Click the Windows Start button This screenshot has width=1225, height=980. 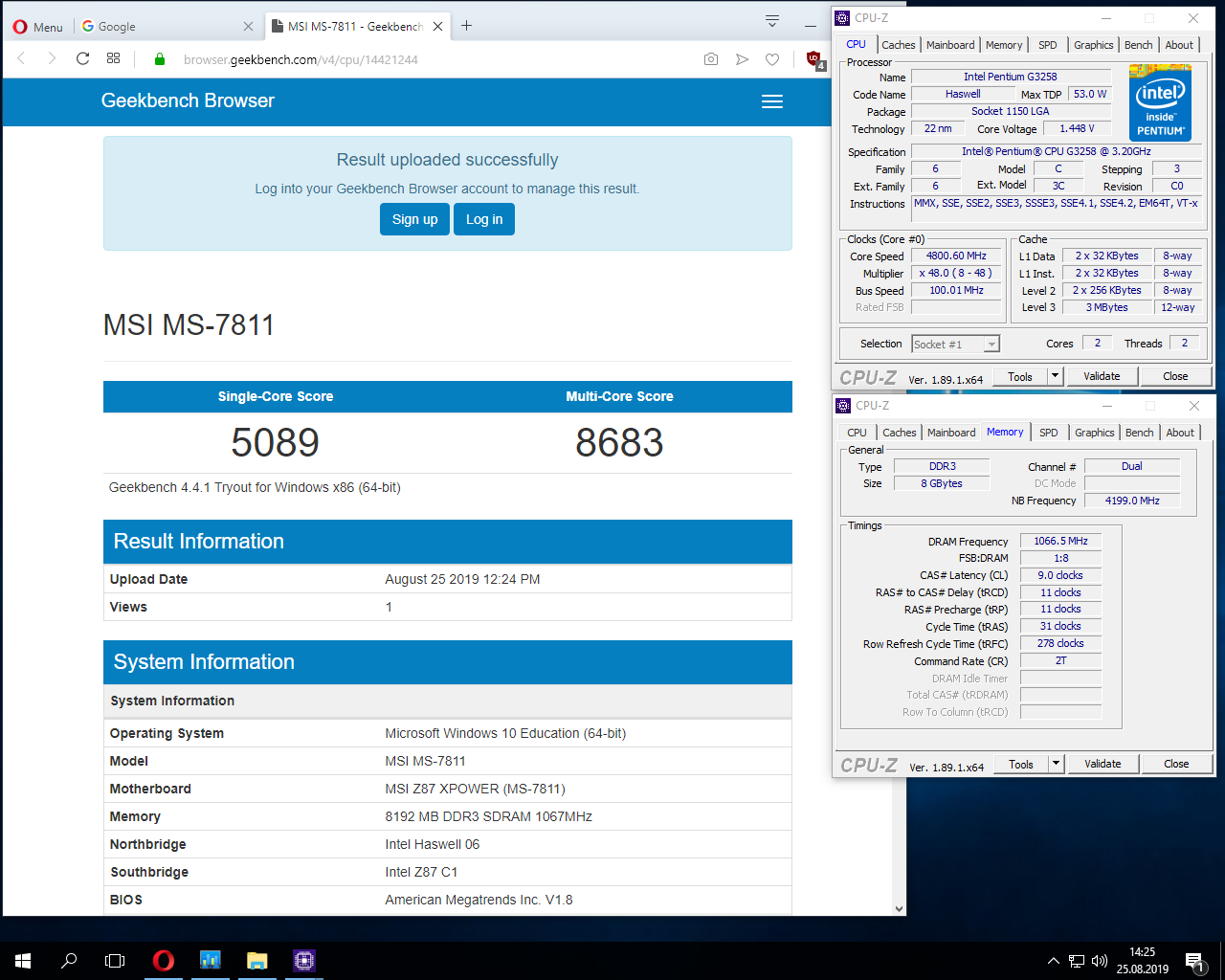[23, 961]
